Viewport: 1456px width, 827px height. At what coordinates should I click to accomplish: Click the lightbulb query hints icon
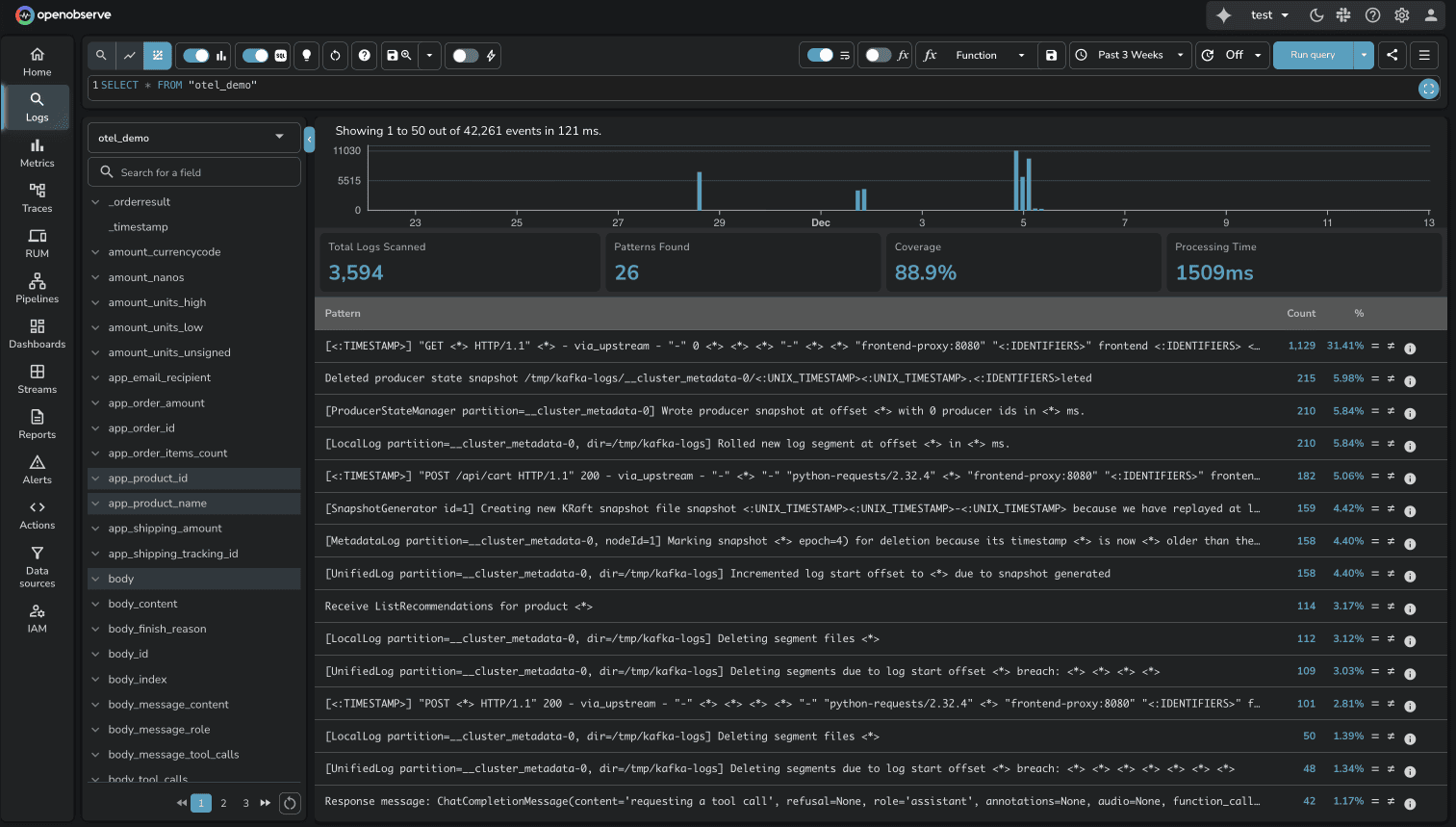click(306, 55)
